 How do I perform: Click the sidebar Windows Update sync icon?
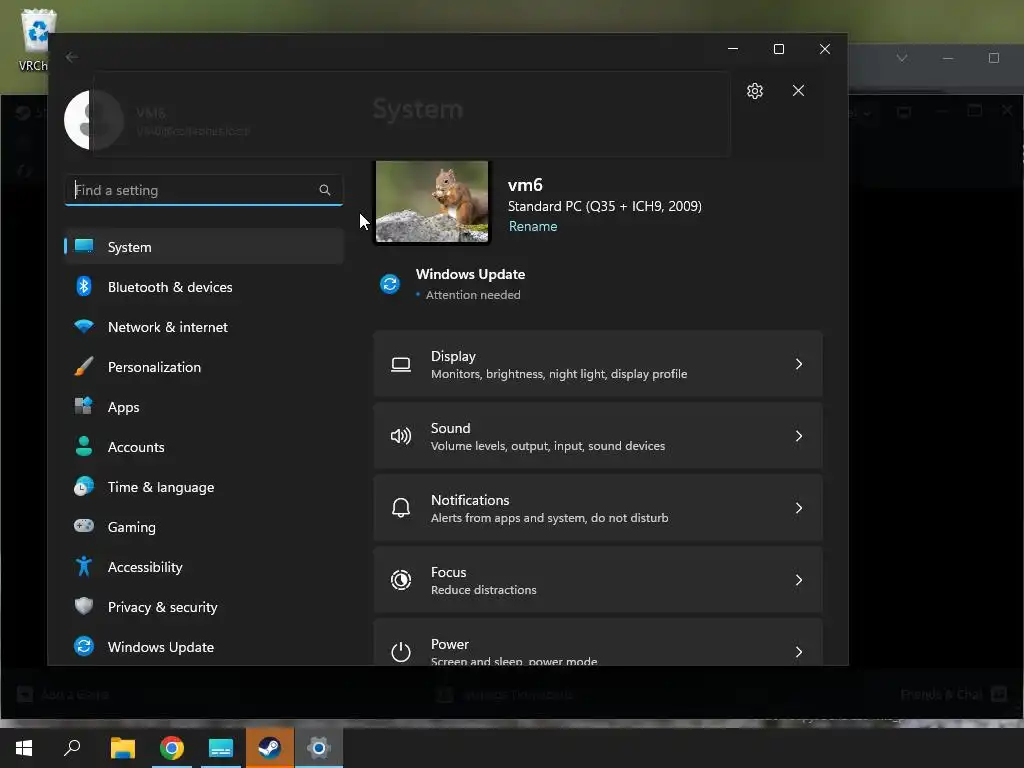(84, 646)
